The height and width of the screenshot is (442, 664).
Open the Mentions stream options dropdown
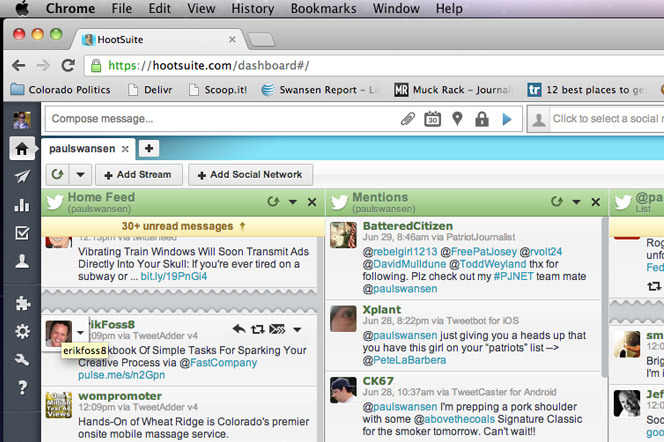point(576,202)
